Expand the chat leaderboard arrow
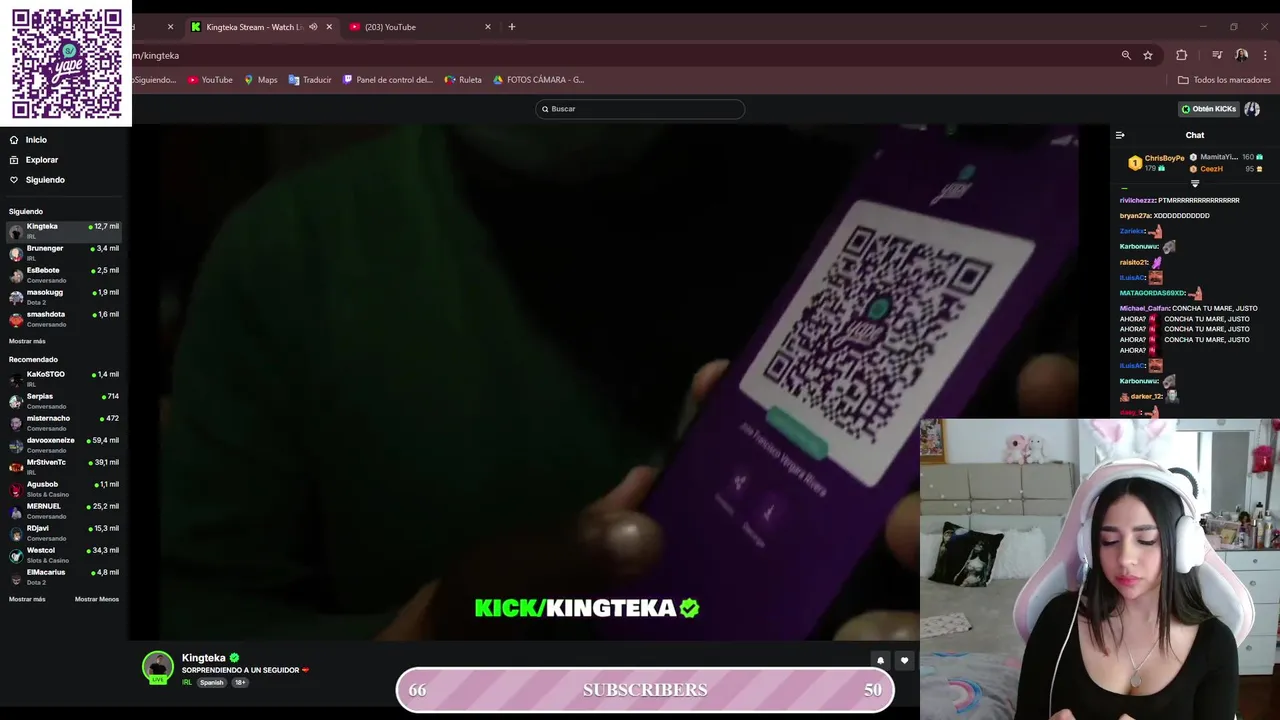 click(1195, 184)
